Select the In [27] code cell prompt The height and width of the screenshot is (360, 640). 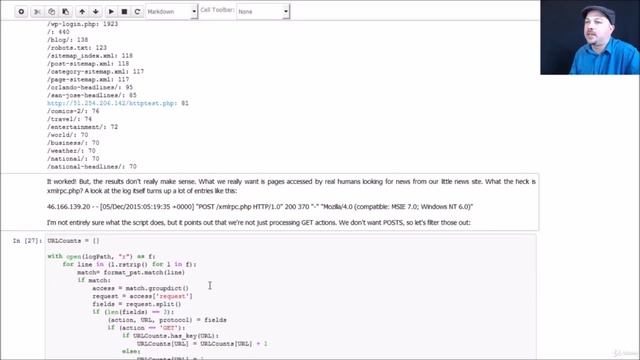click(x=27, y=241)
